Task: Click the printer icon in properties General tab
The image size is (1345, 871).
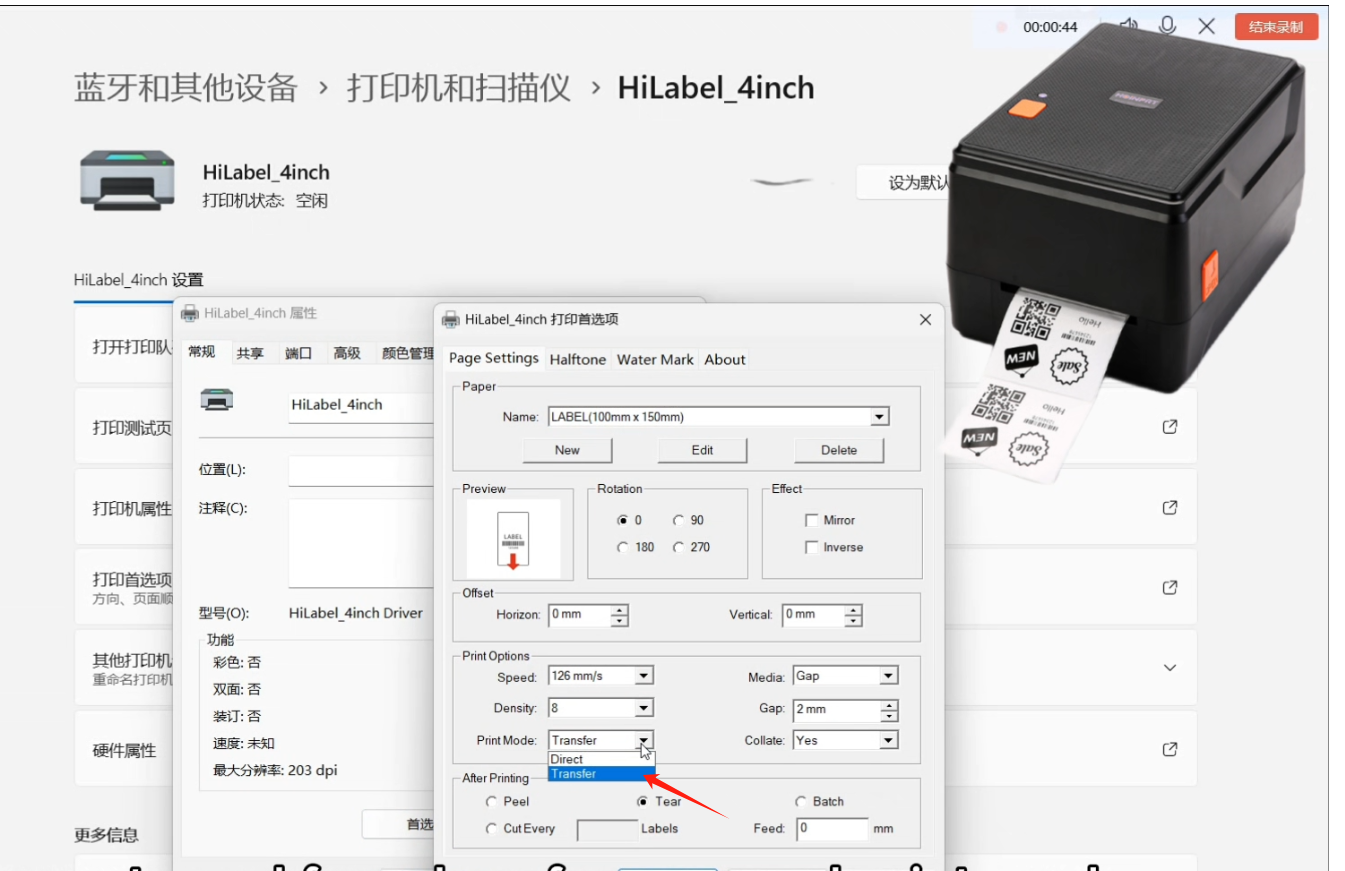Action: [x=217, y=400]
